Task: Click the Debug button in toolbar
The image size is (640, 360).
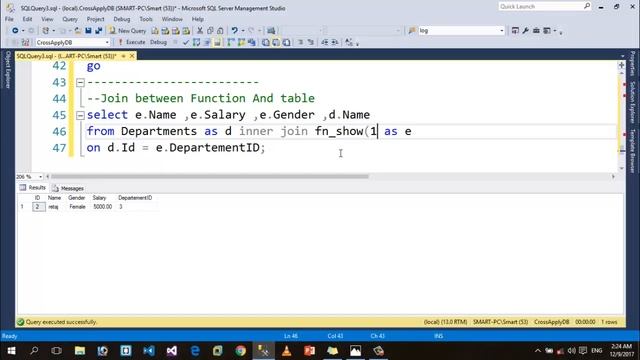Action: 158,42
